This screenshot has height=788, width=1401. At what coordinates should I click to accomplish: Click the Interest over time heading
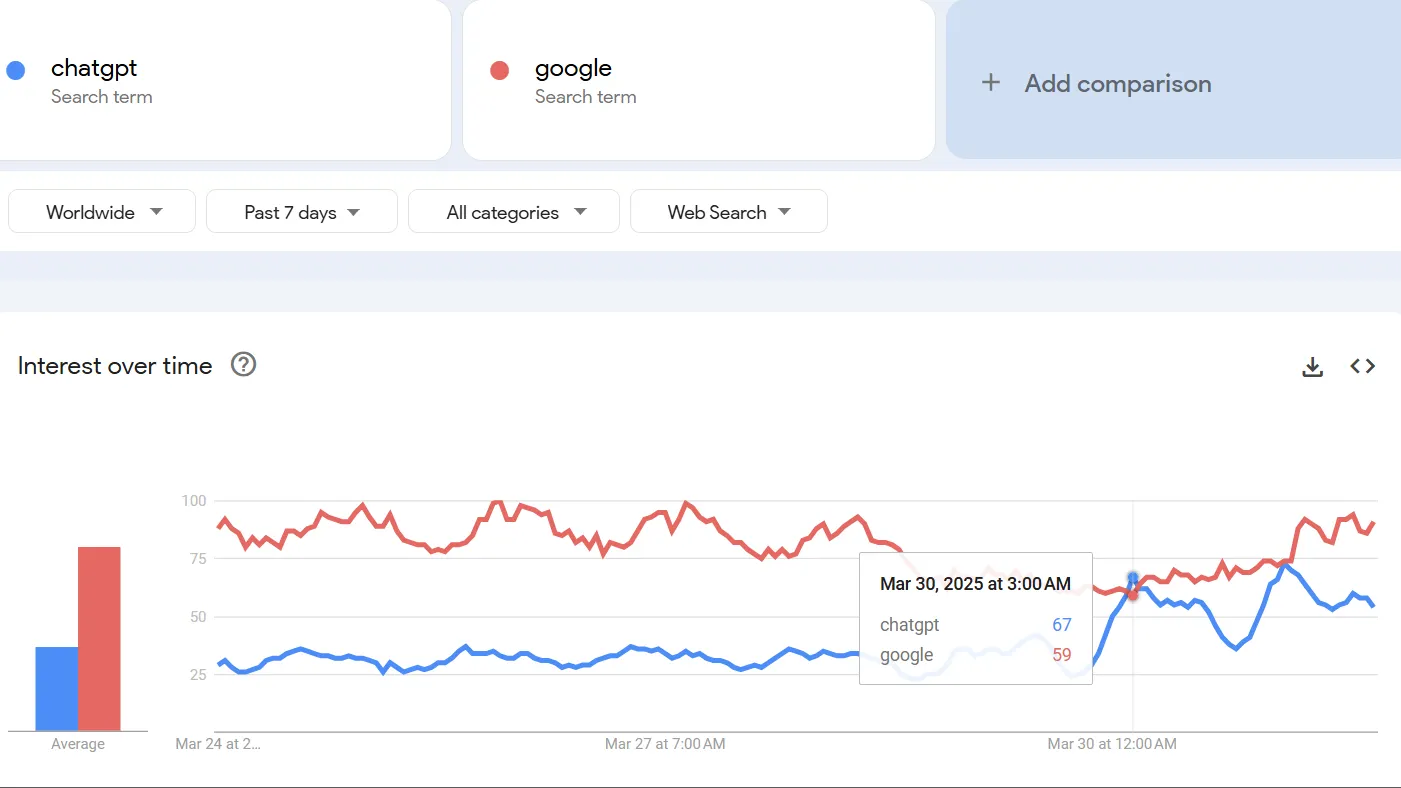tap(115, 366)
